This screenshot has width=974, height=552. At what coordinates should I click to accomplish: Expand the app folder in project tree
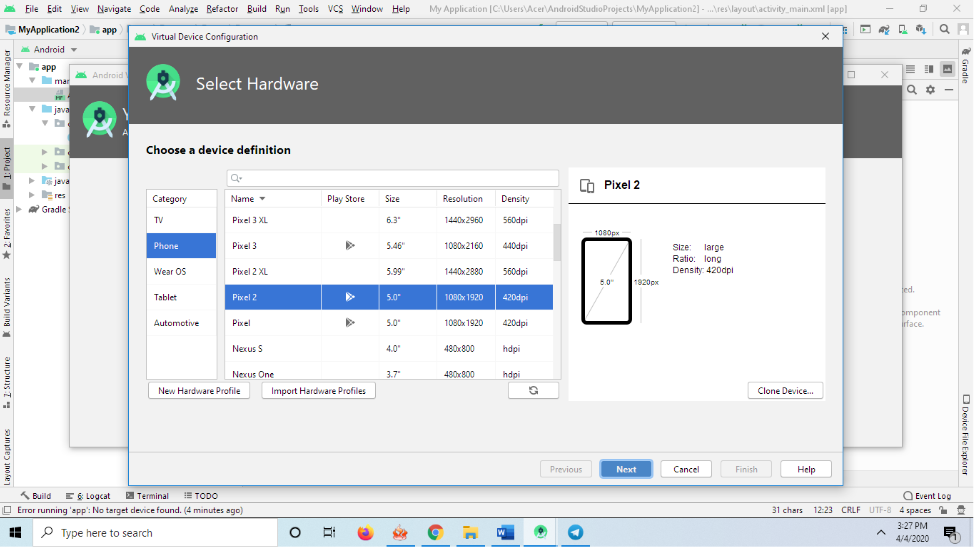[33, 67]
